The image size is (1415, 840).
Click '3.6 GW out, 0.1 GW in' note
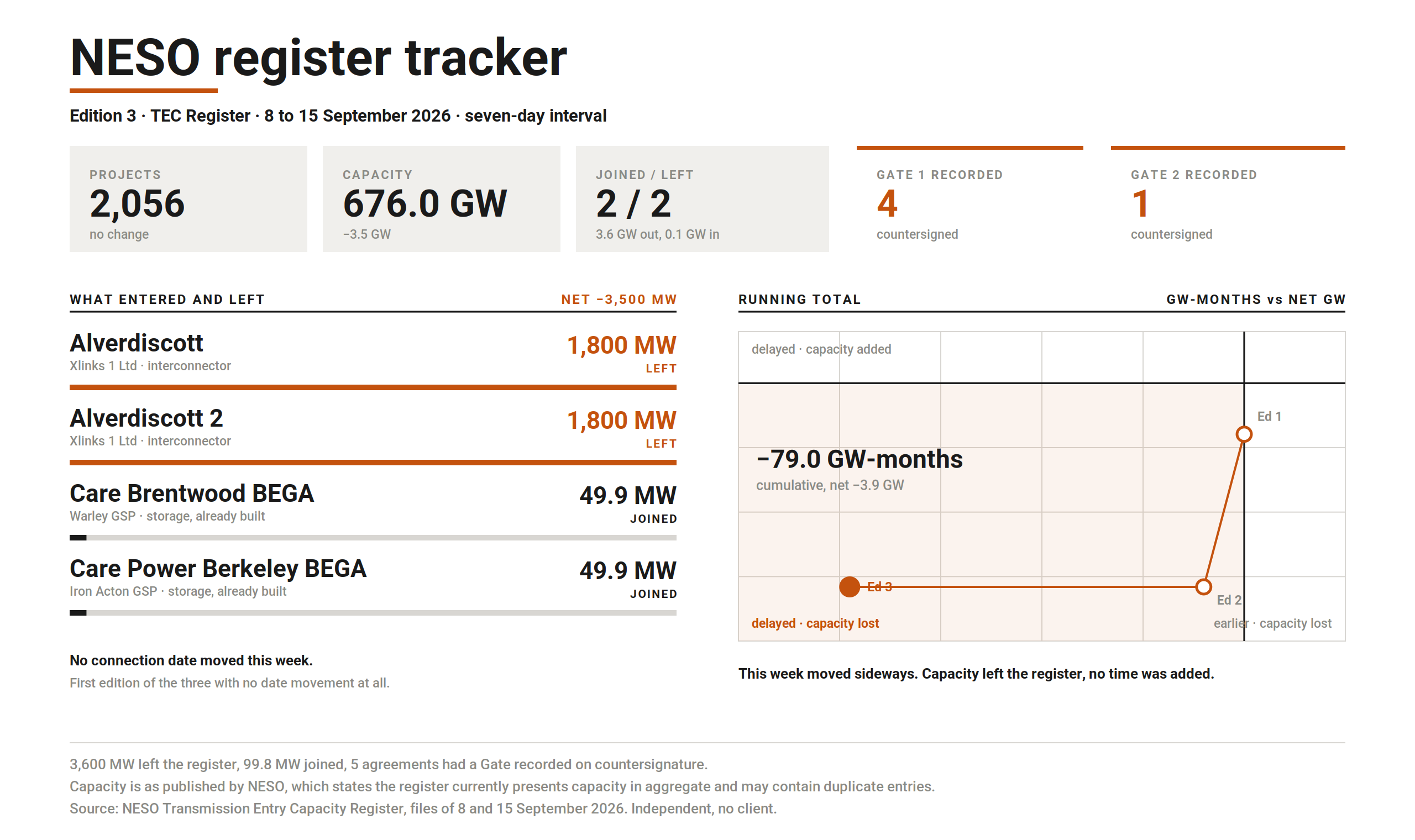[x=657, y=234]
